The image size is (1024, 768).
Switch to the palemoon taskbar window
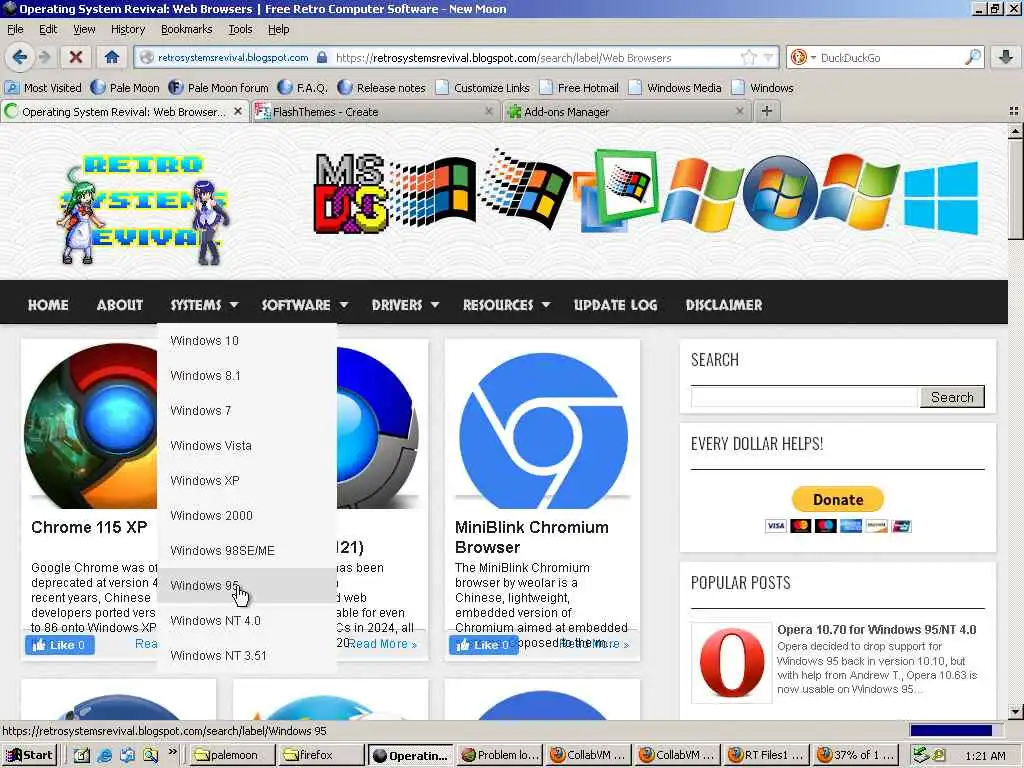click(x=232, y=755)
